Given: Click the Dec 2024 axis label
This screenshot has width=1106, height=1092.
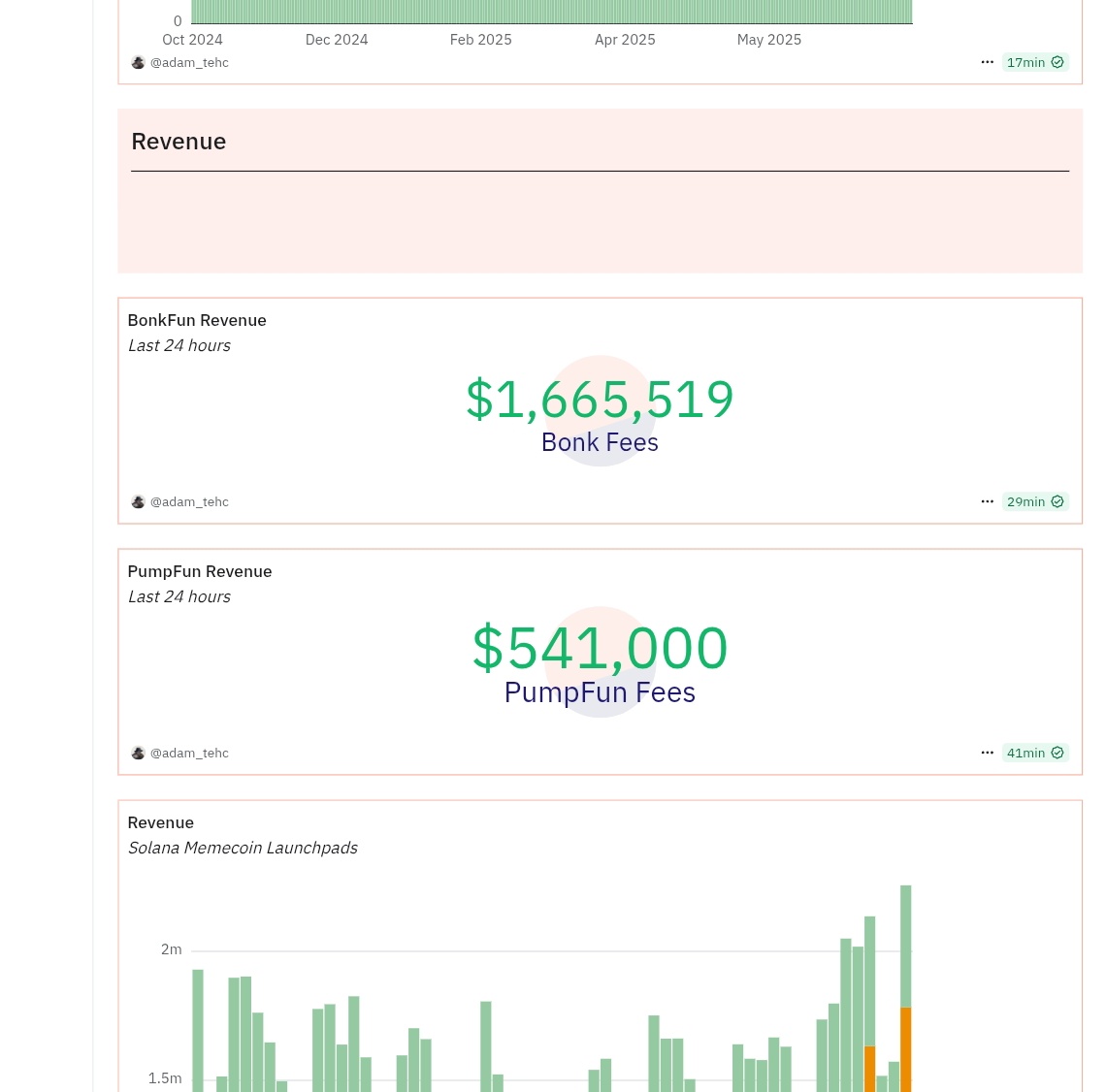Looking at the screenshot, I should tap(337, 40).
